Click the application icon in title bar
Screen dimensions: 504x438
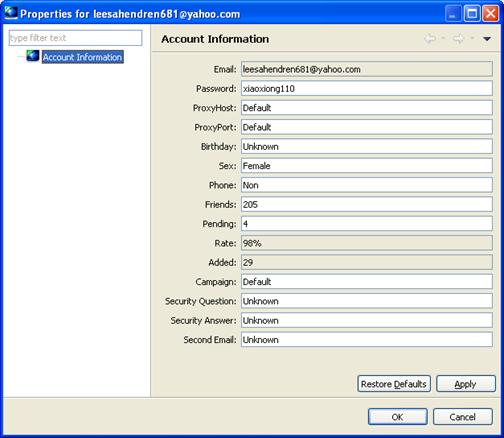point(11,13)
